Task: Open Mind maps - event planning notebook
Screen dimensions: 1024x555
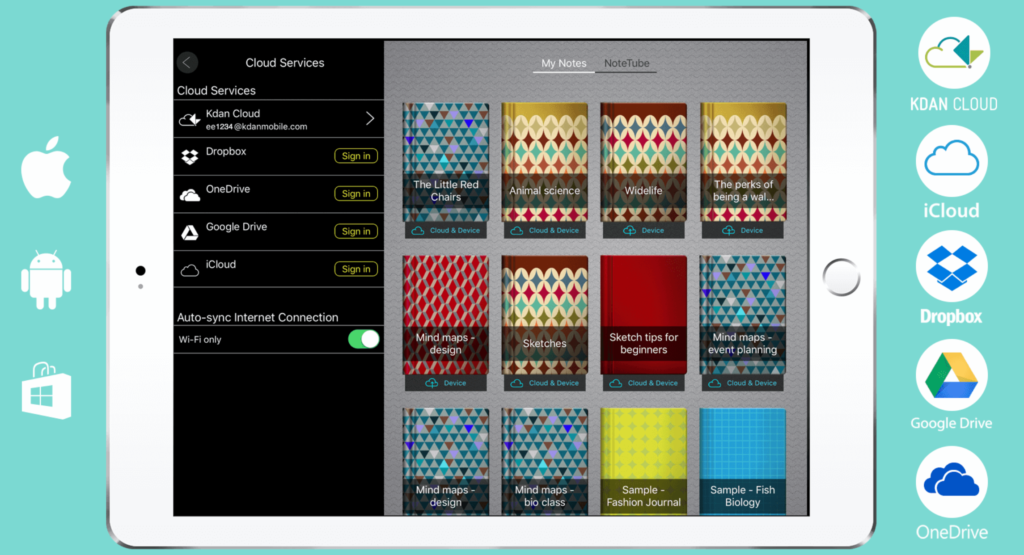Action: coord(743,315)
